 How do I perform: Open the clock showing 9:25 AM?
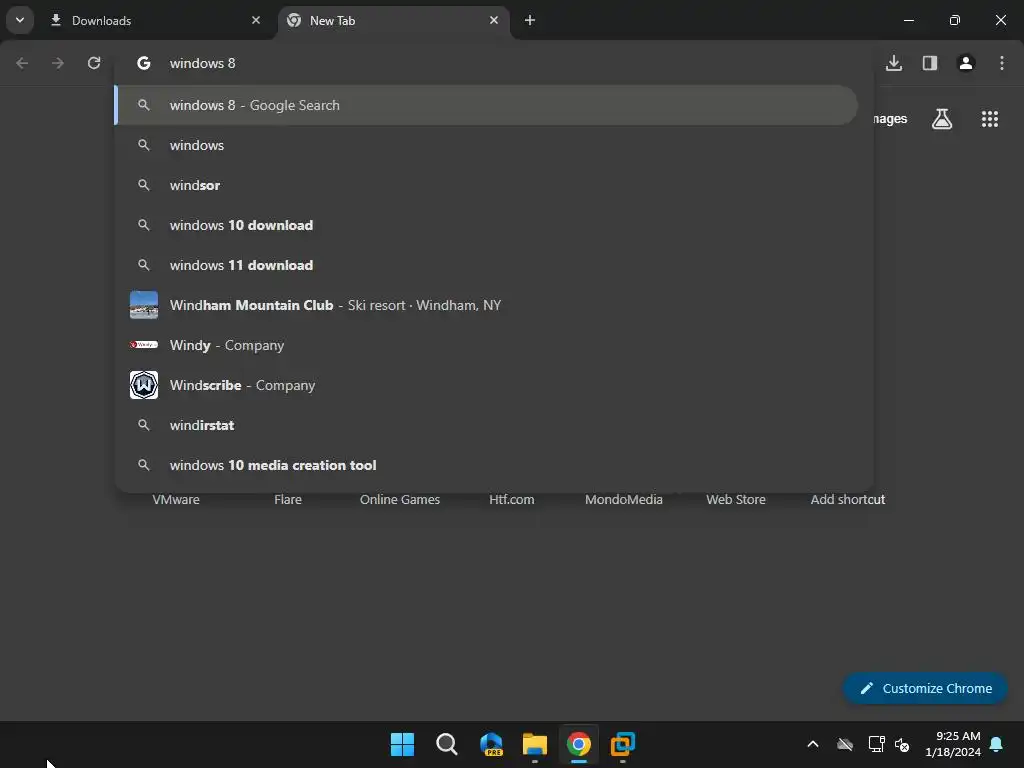pos(953,744)
